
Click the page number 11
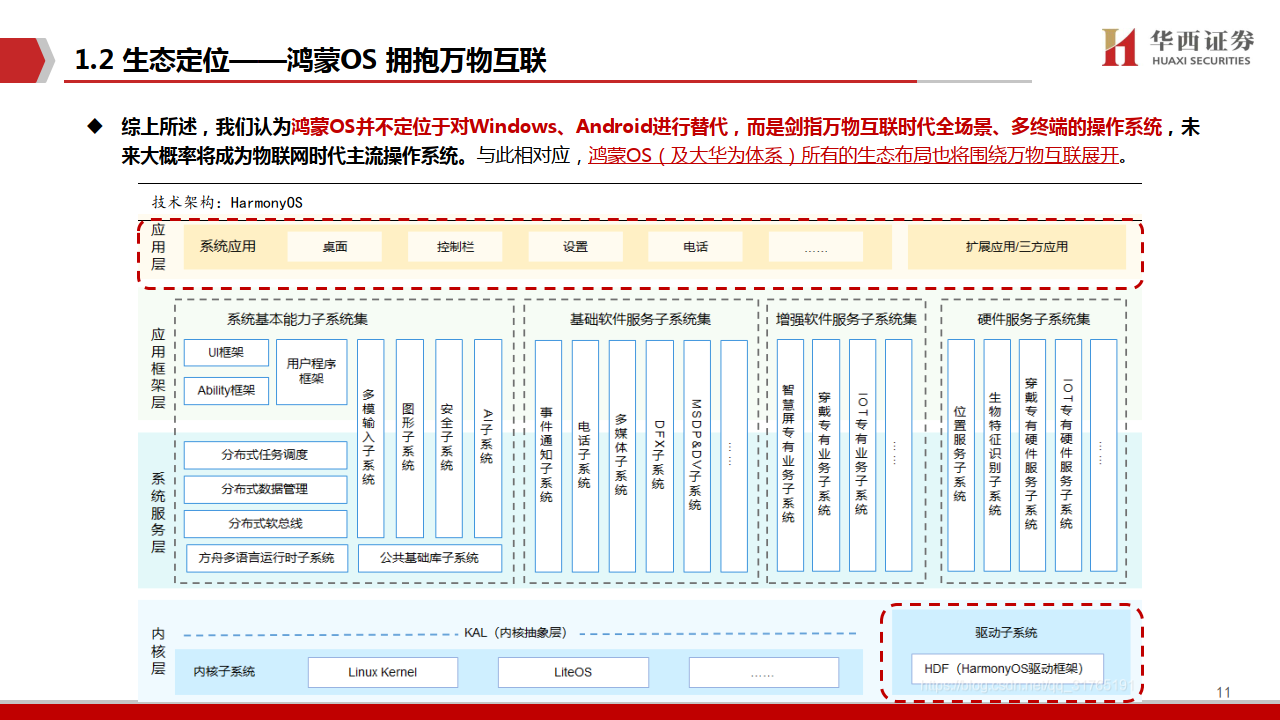tap(1224, 692)
